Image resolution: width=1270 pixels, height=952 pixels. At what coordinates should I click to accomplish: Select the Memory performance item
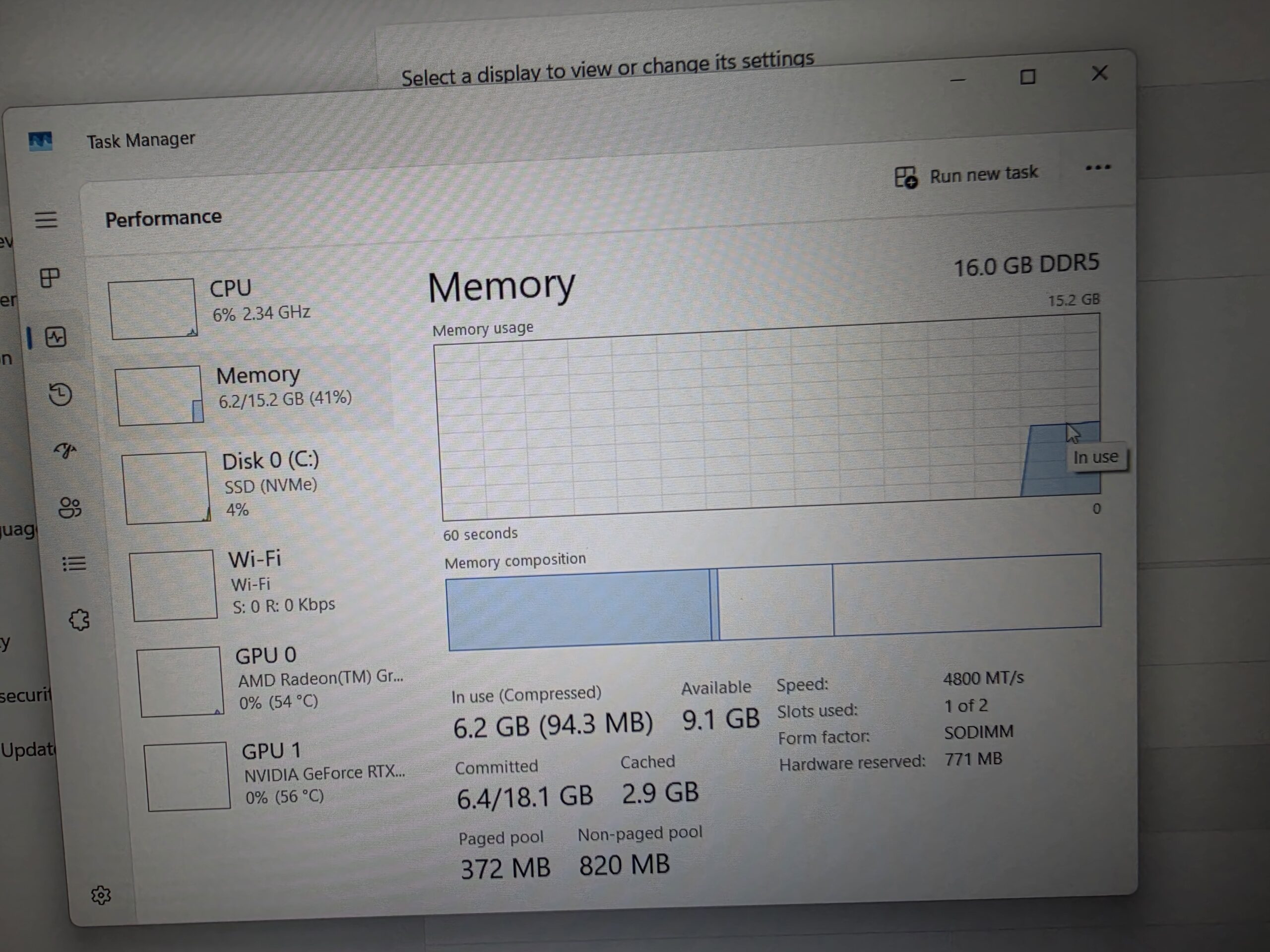point(250,393)
